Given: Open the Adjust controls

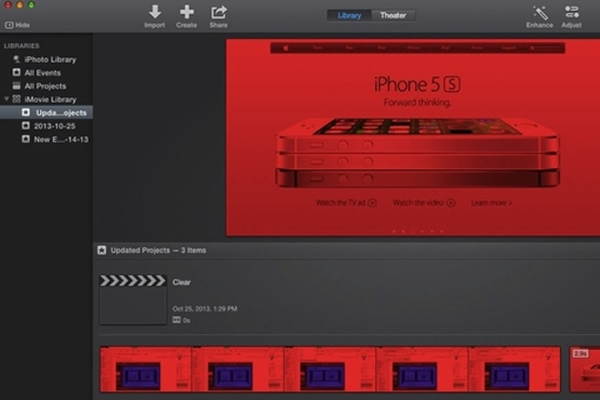Looking at the screenshot, I should (572, 12).
